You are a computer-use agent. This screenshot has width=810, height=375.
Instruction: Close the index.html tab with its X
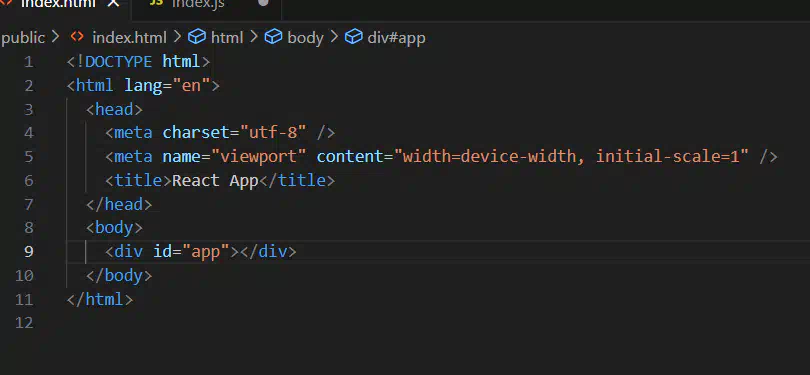point(114,4)
